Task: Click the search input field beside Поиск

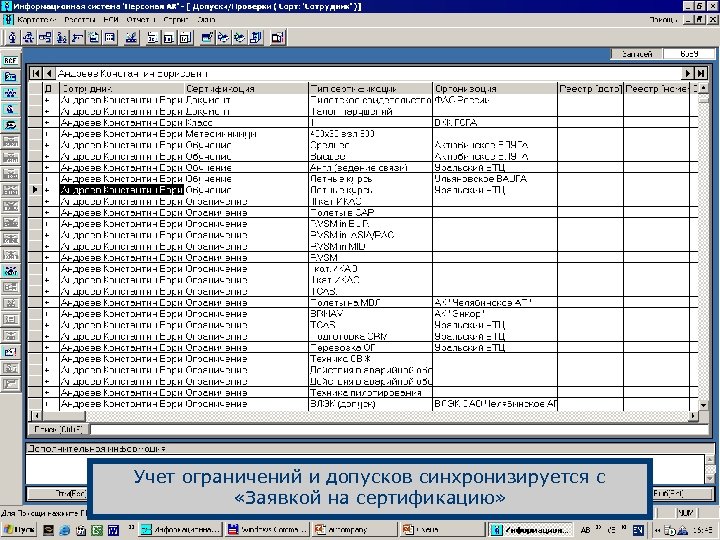Action: tap(399, 429)
